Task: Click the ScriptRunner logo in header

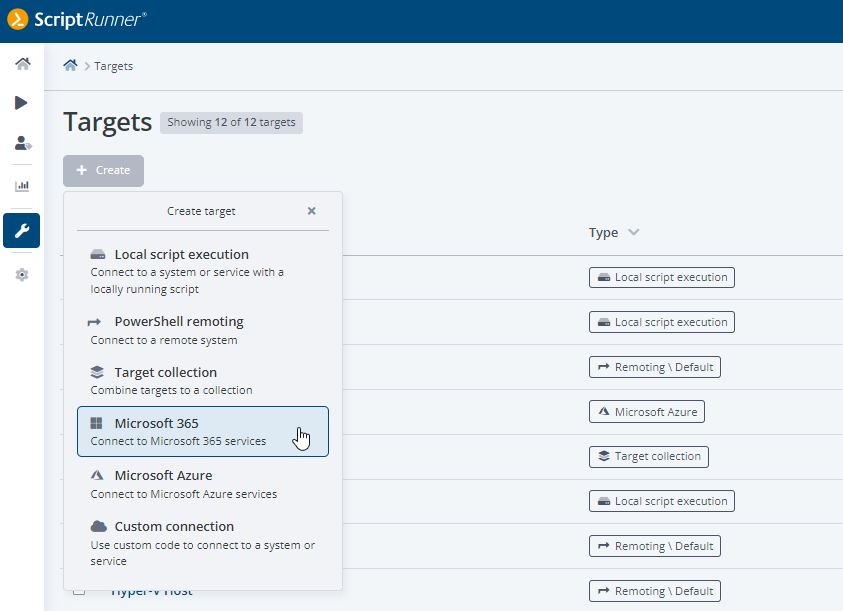Action: click(78, 20)
